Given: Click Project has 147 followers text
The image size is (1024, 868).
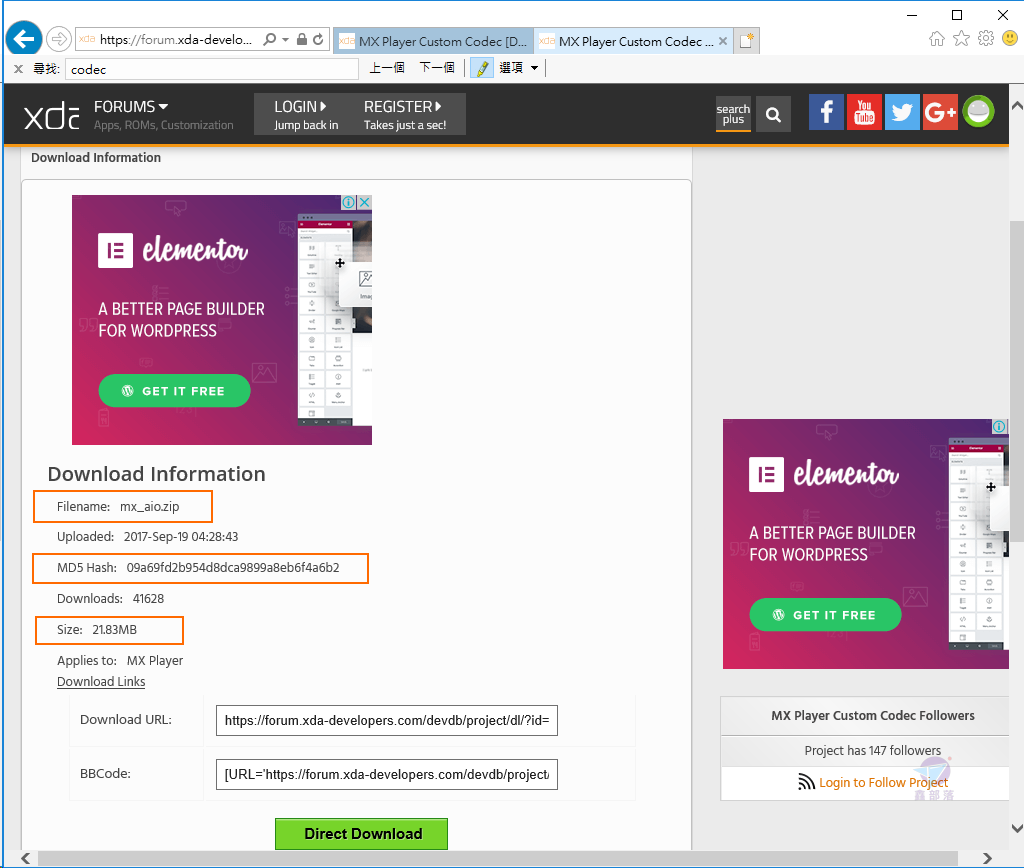Looking at the screenshot, I should click(x=872, y=750).
